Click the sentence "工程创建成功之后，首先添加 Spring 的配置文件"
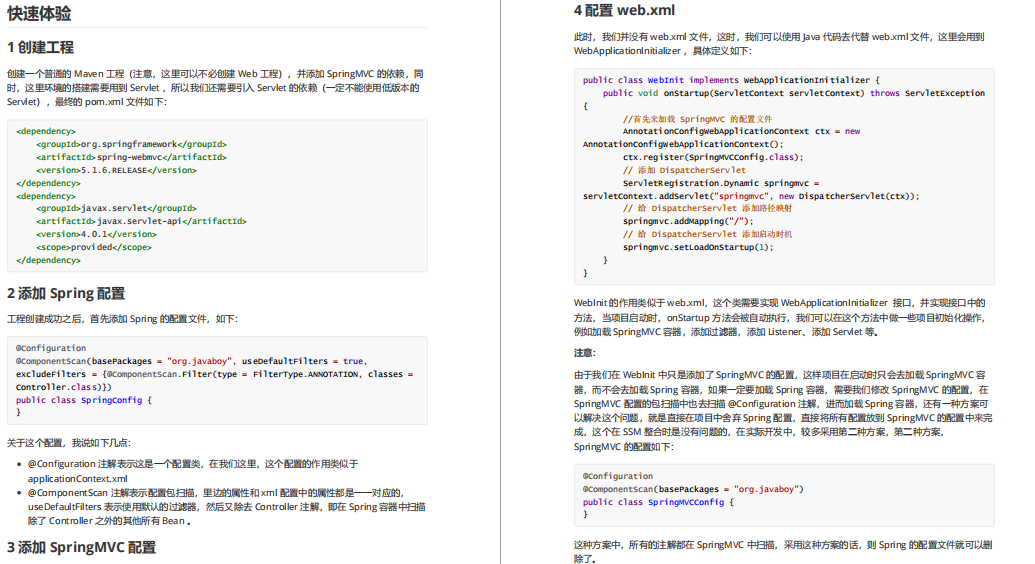Viewport: 1035px width, 564px height. pos(122,319)
